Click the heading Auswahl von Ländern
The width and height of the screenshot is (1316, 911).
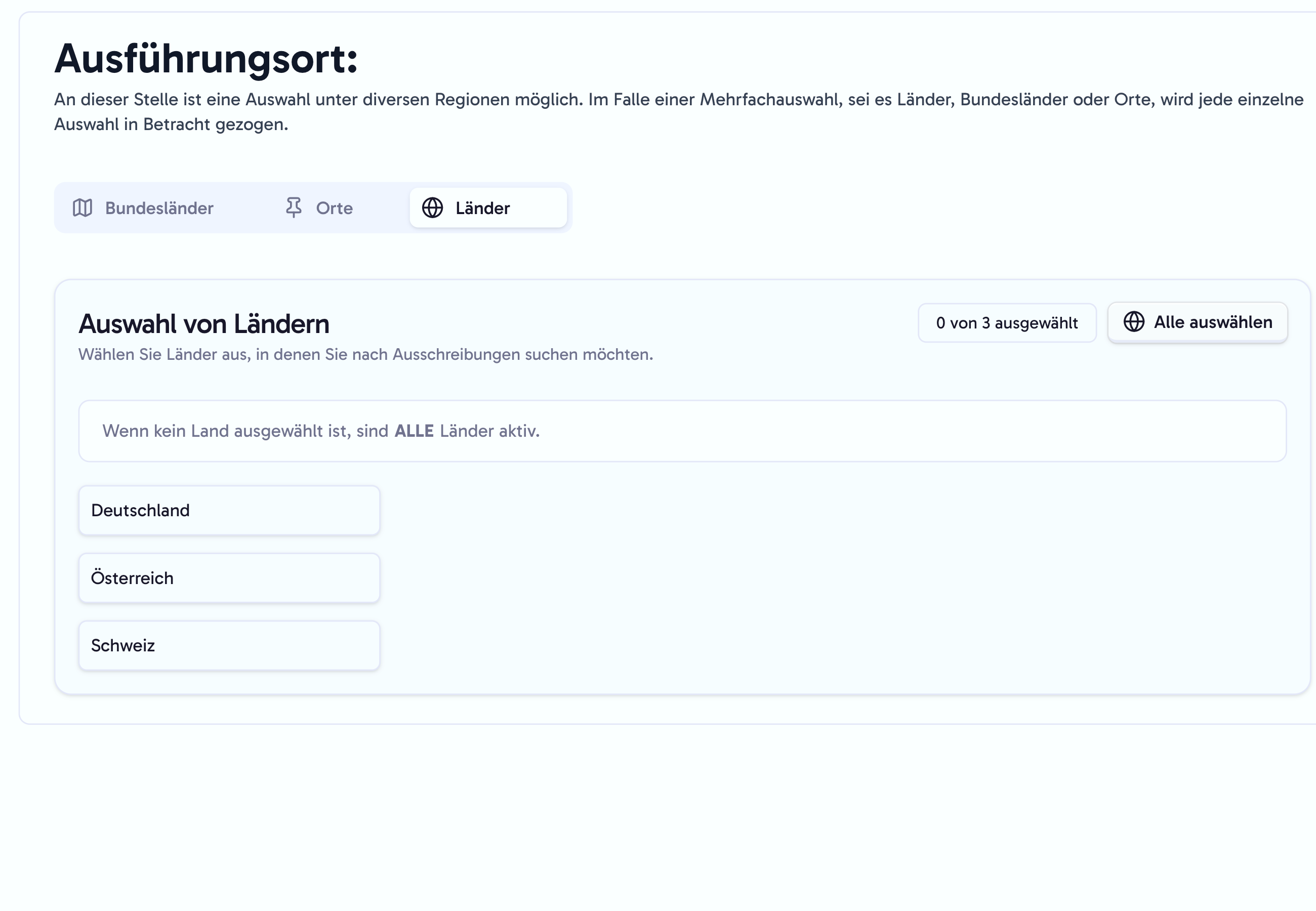pos(204,323)
